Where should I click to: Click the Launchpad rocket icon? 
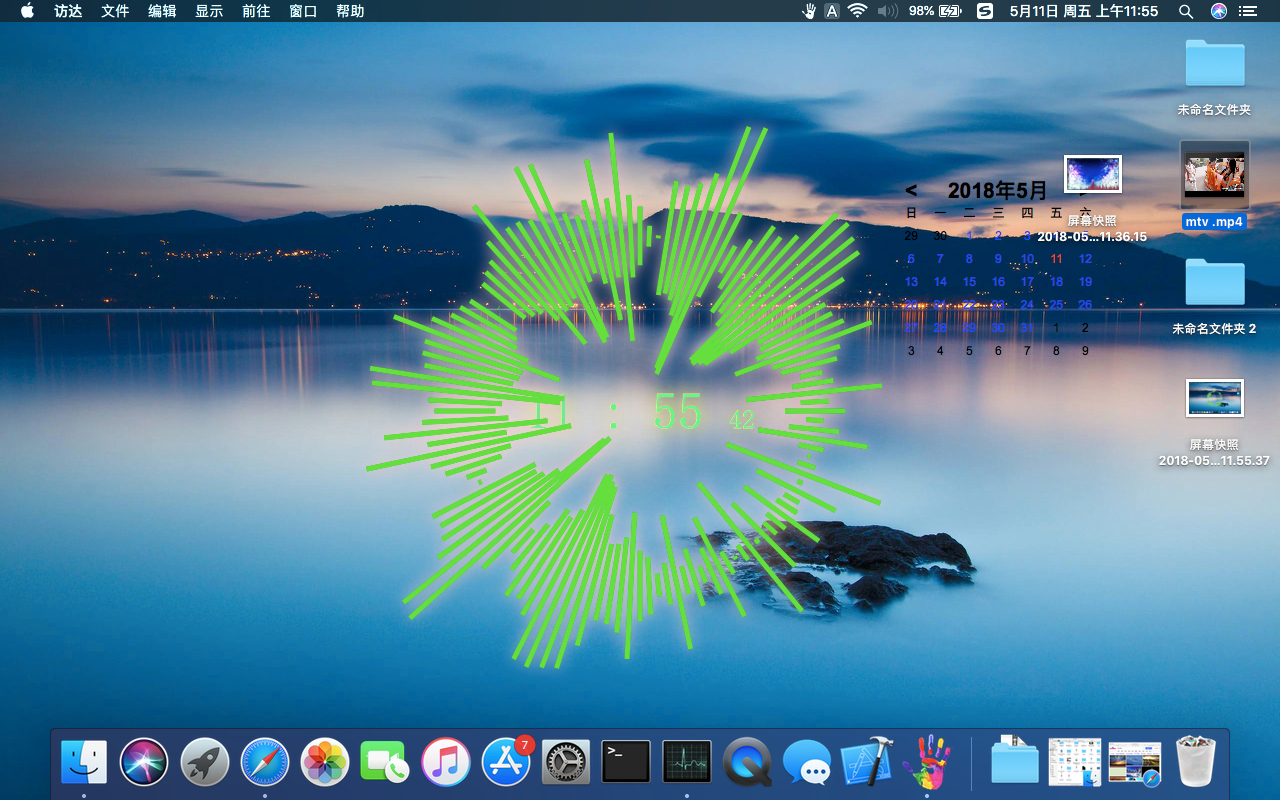tap(205, 763)
